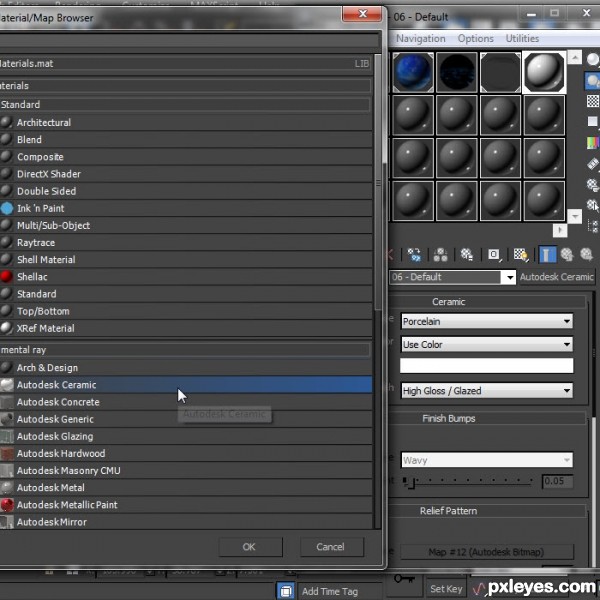Image resolution: width=600 pixels, height=600 pixels.
Task: Toggle the Backlight button in Material Editor
Action: coord(593,81)
